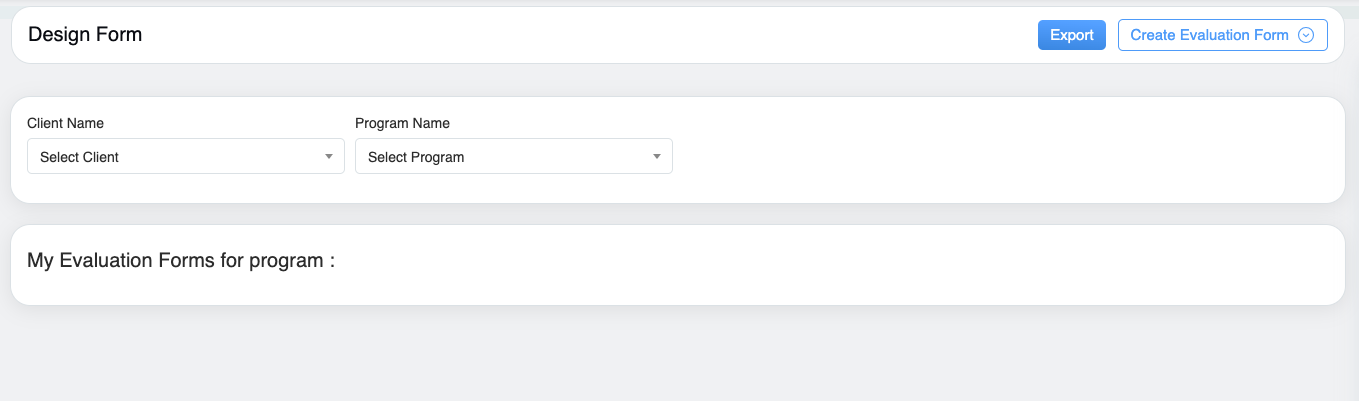The width and height of the screenshot is (1359, 401).
Task: Click the Client Name field label
Action: click(x=65, y=123)
